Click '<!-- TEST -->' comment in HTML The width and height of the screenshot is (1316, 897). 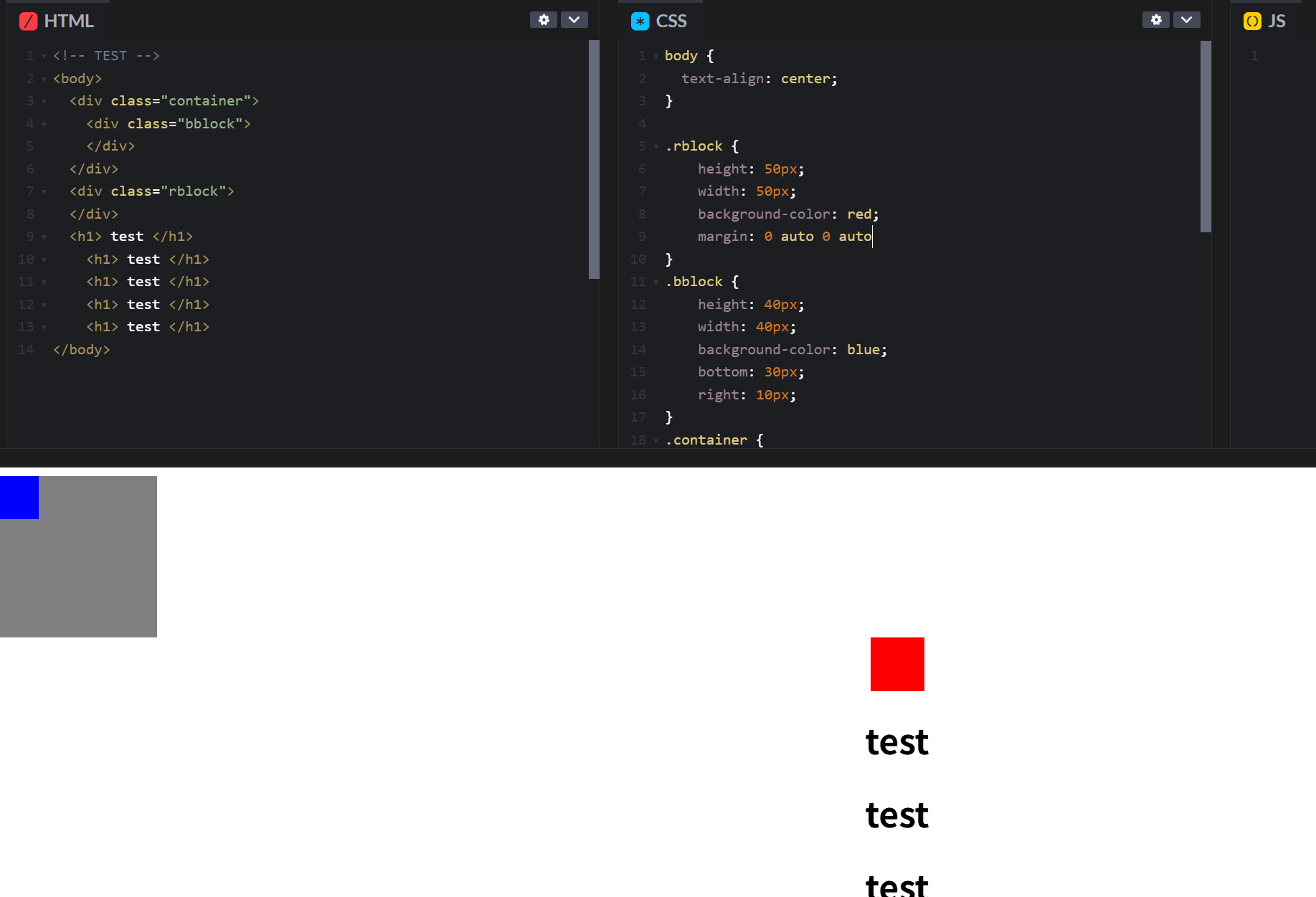click(x=106, y=56)
